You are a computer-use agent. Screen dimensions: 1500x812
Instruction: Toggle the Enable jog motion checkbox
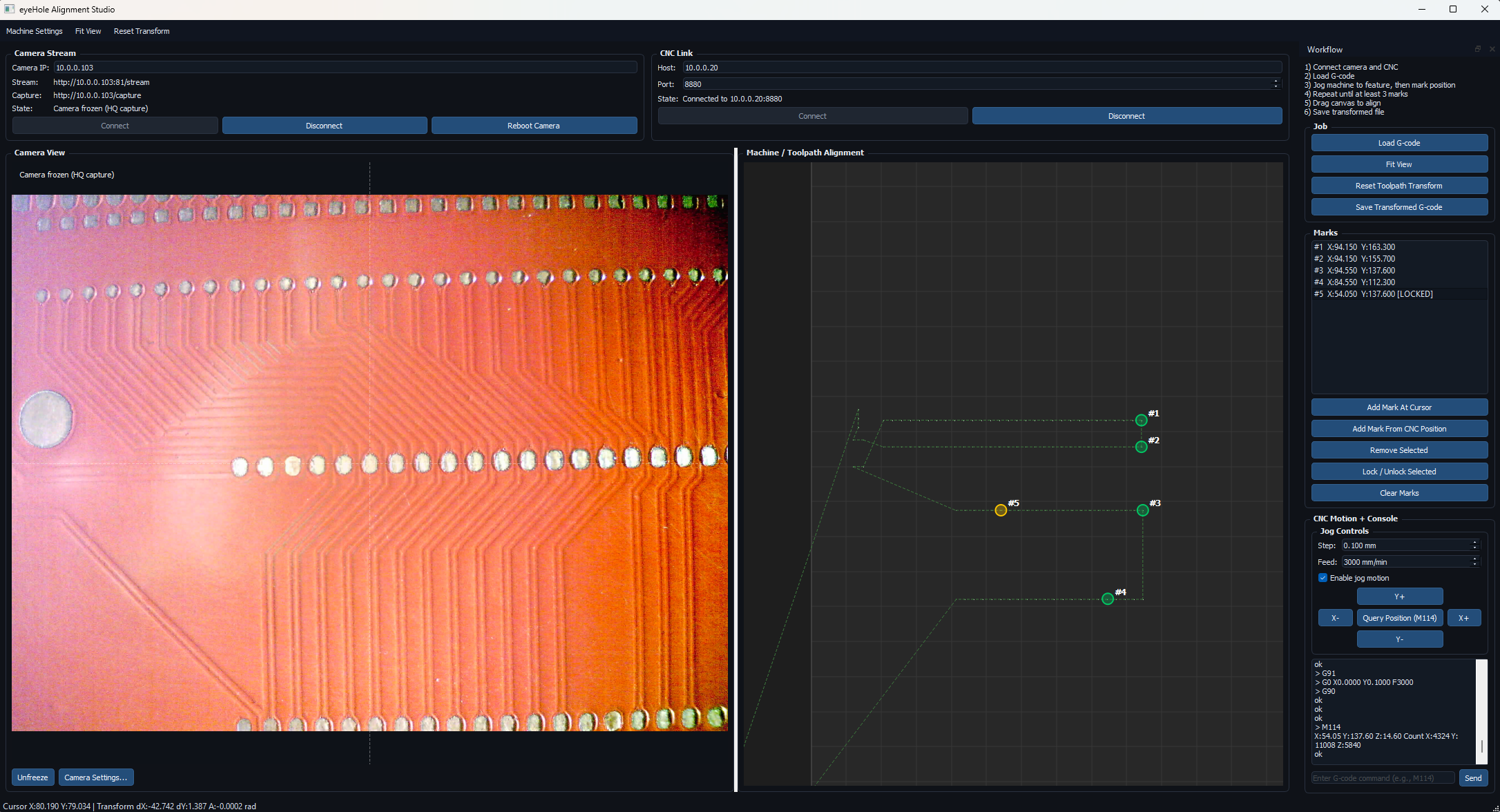[1323, 578]
